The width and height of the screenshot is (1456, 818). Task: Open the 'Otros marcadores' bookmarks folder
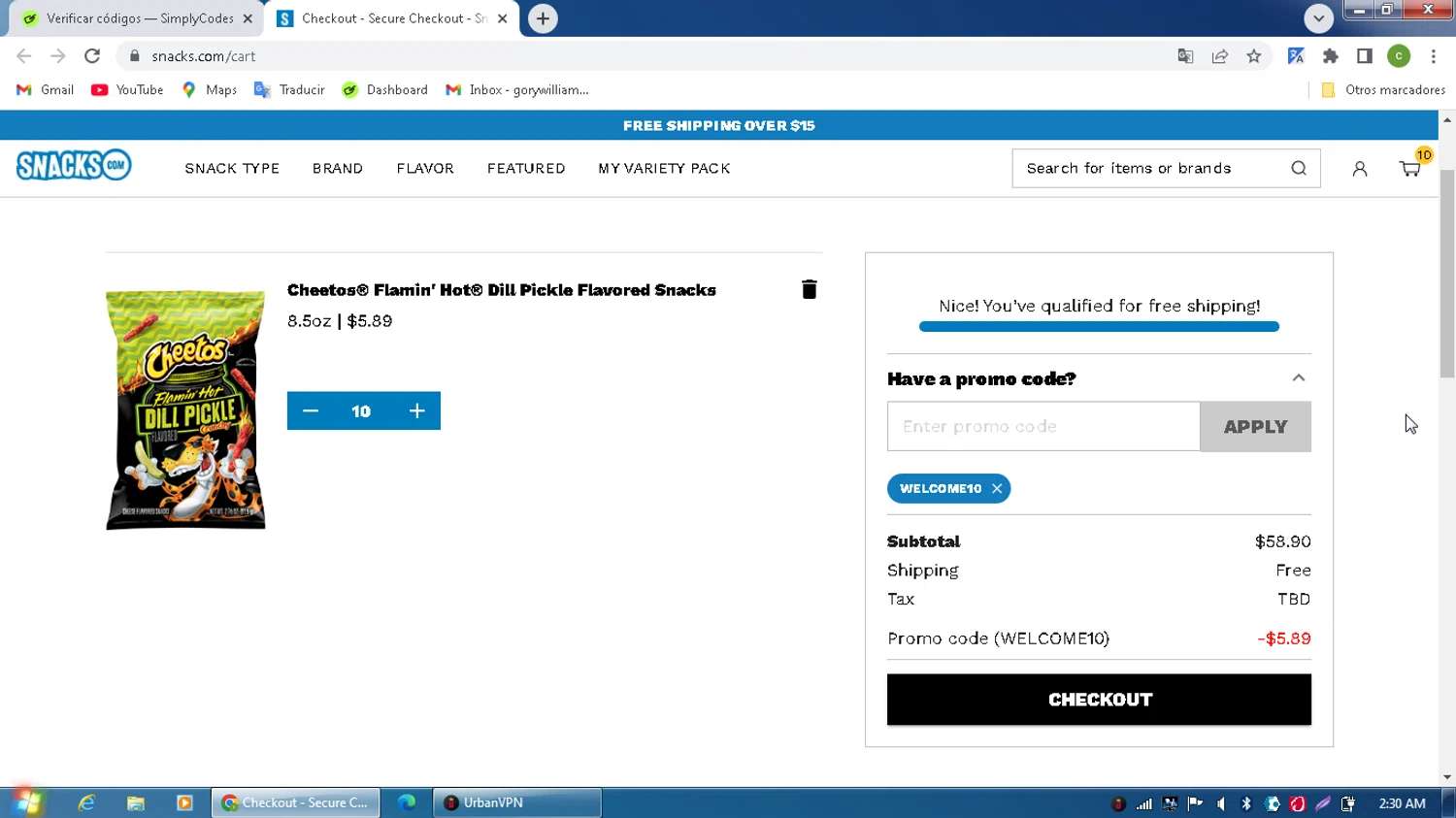click(1383, 90)
